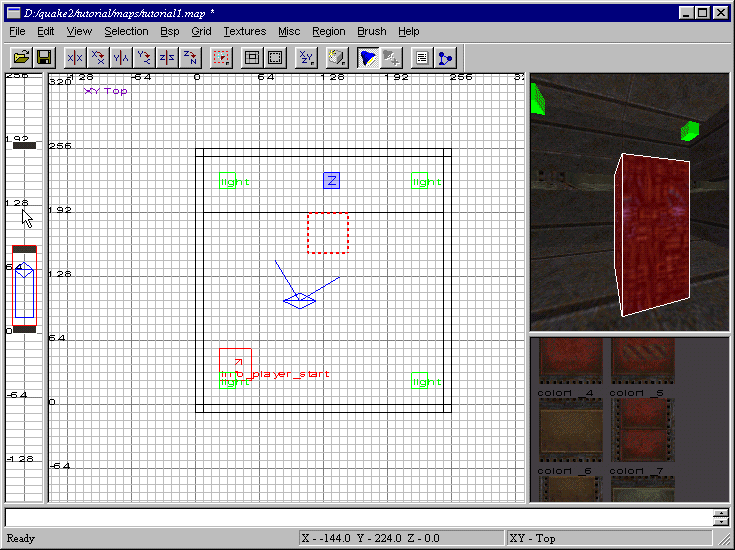Screen dimensions: 735x550
Task: Open the File menu
Action: point(17,31)
